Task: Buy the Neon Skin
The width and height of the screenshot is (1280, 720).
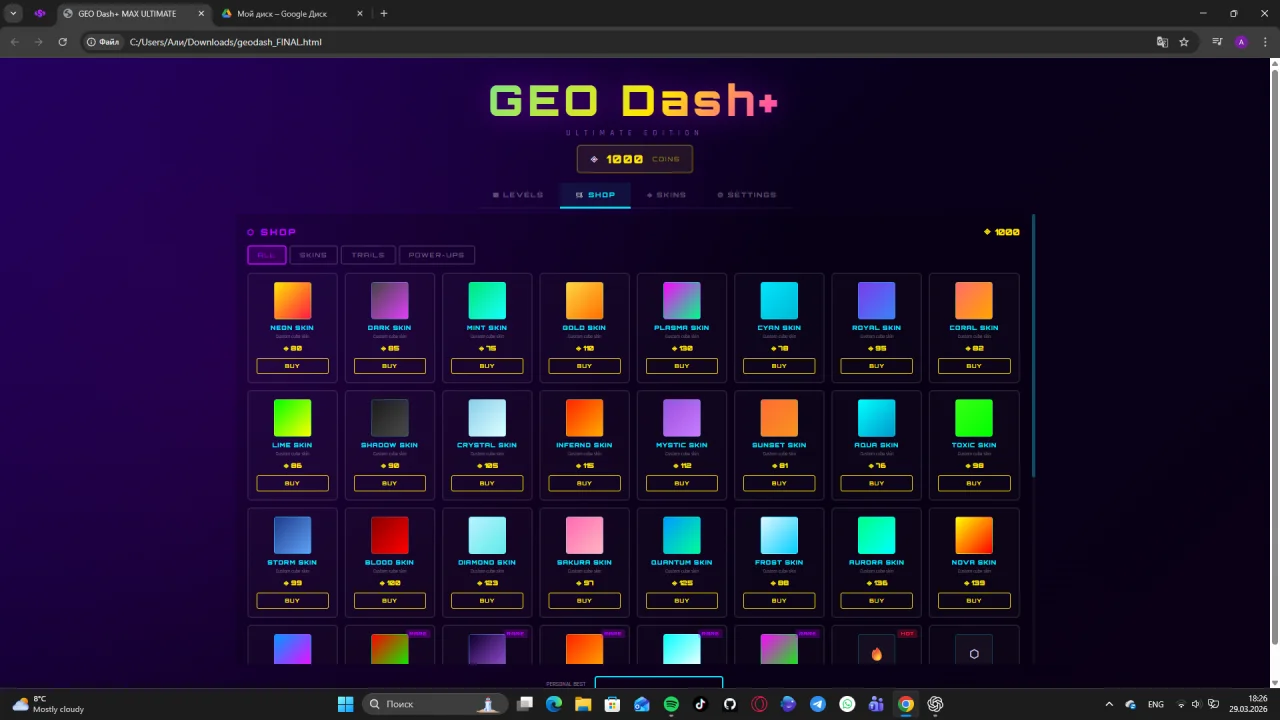Action: click(x=292, y=366)
